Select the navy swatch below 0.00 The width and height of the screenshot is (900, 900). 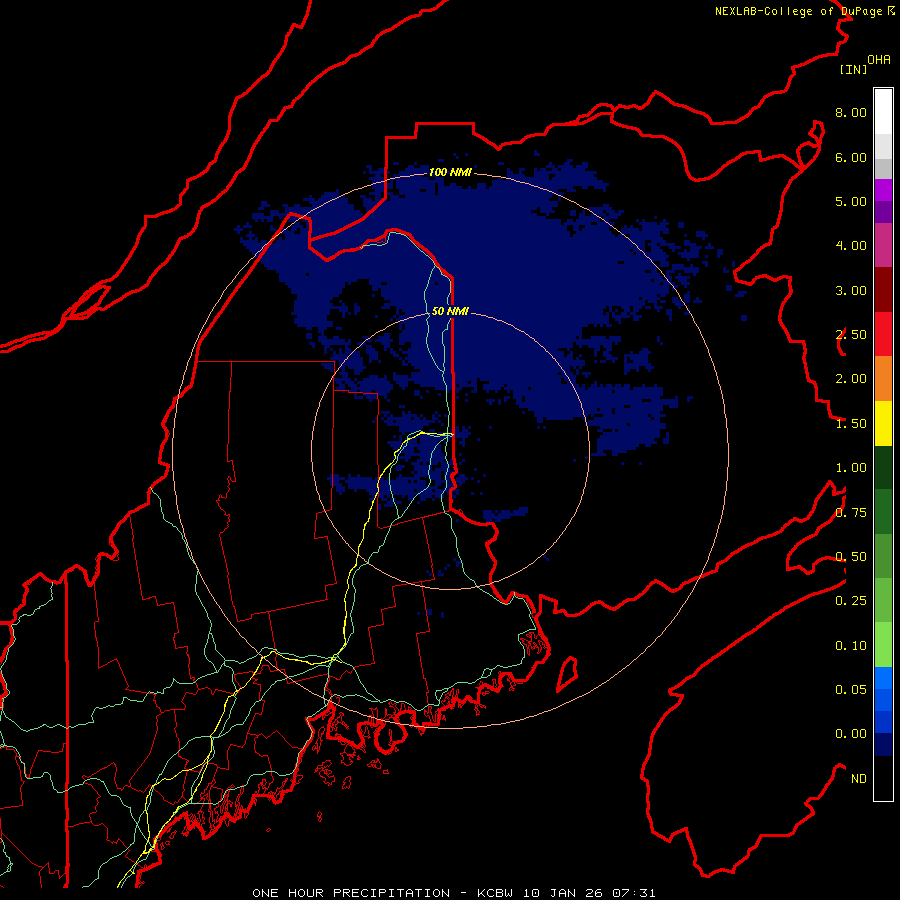tap(883, 745)
